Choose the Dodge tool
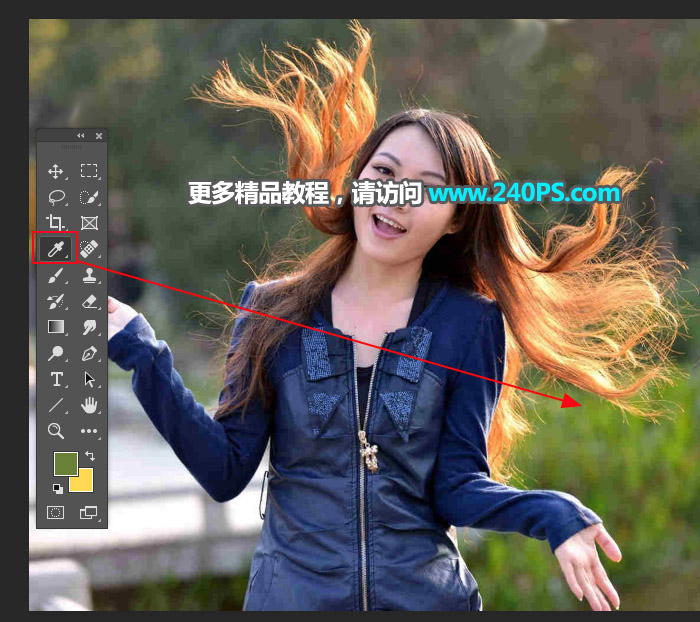Image resolution: width=700 pixels, height=622 pixels. point(55,353)
